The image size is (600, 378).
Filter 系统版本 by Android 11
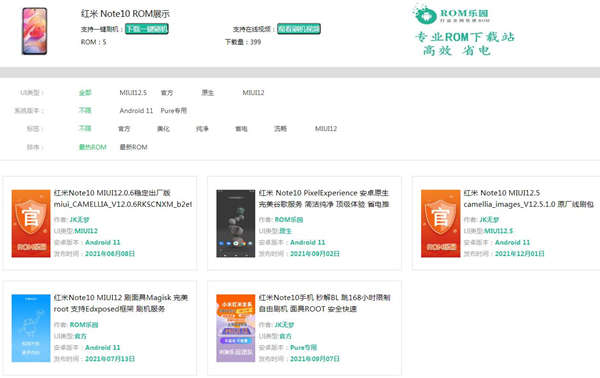(136, 111)
